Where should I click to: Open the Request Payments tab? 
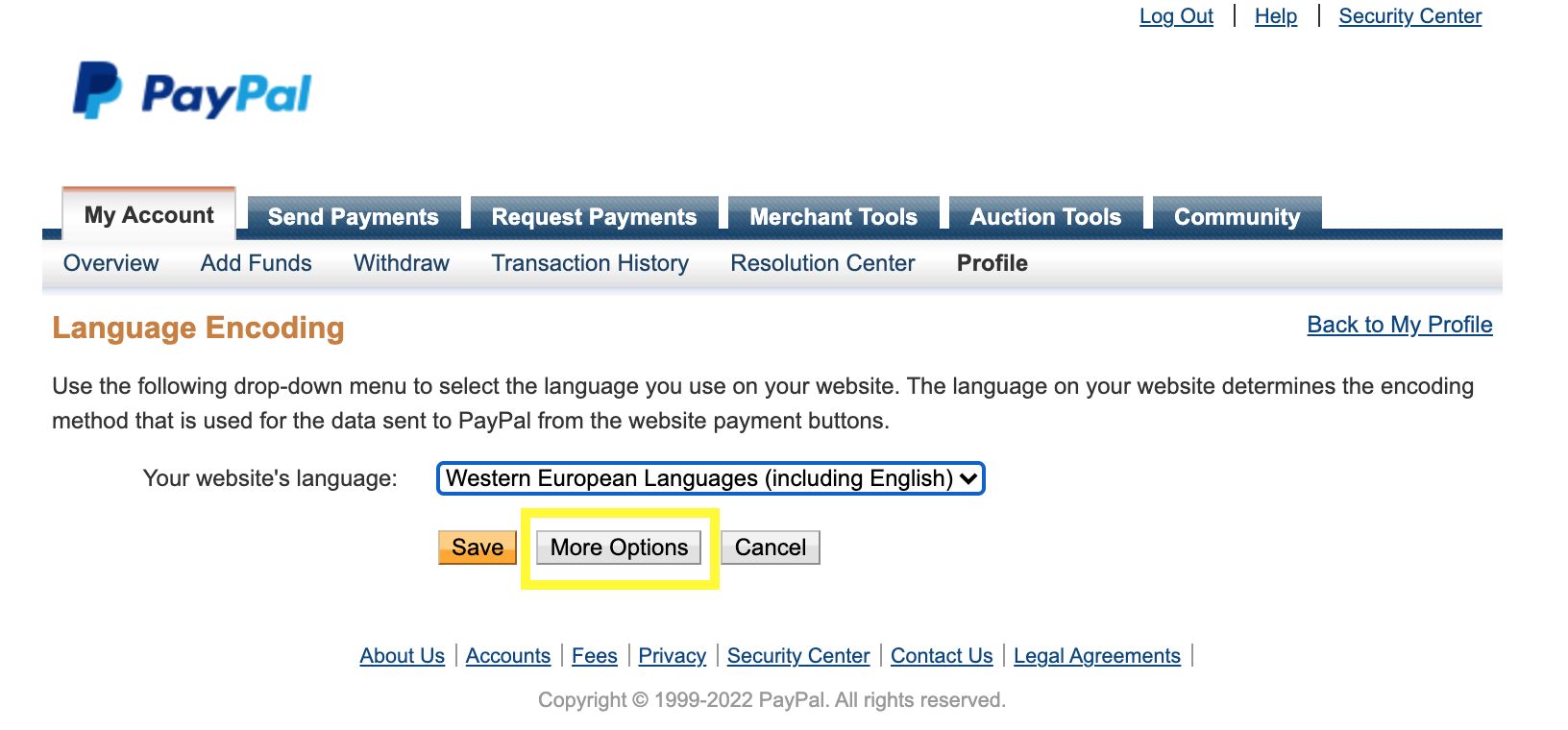click(x=594, y=216)
